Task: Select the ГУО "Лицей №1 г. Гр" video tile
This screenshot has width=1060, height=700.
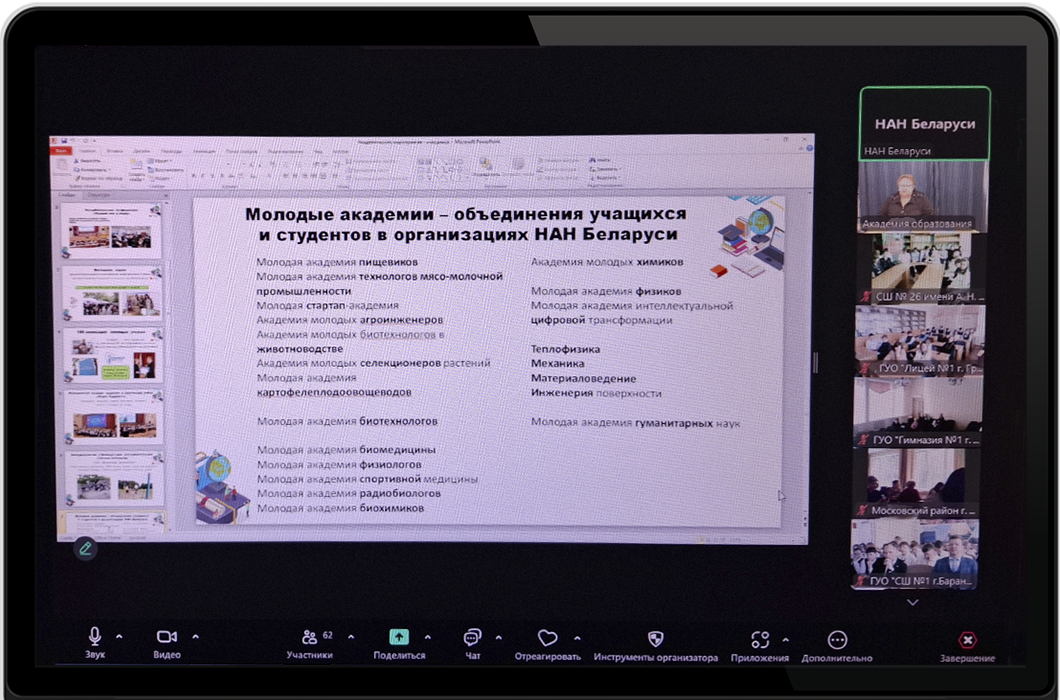Action: point(919,341)
